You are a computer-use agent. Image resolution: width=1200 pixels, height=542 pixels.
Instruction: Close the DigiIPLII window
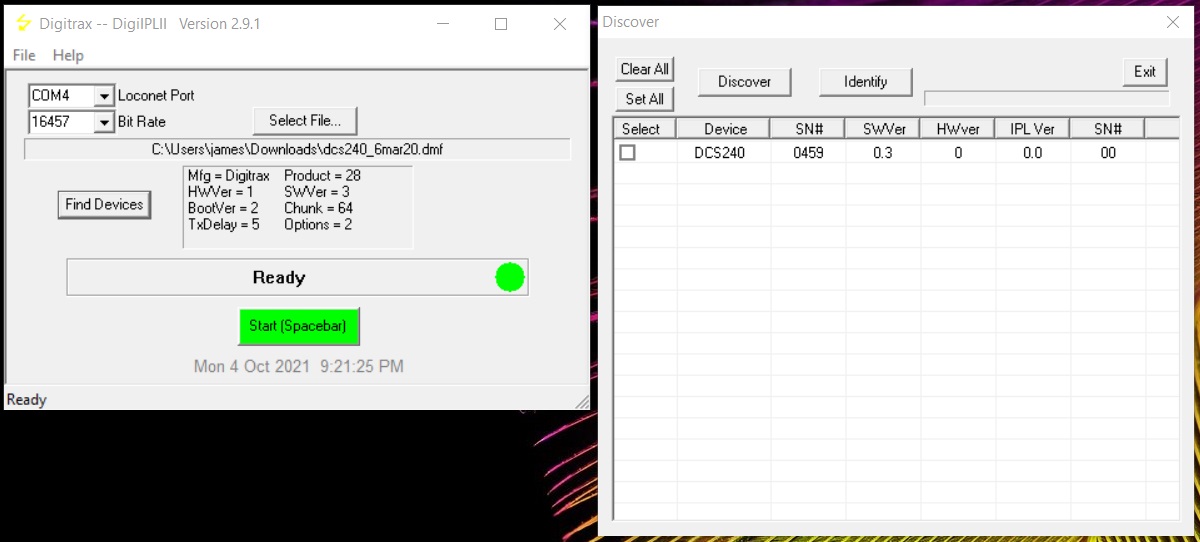tap(560, 24)
